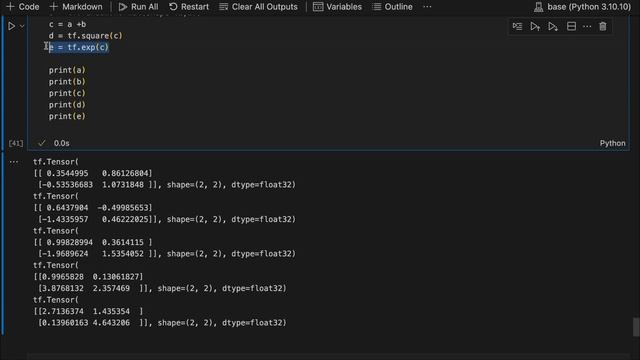Click code line print(e)
640x360 pixels.
[x=67, y=116]
